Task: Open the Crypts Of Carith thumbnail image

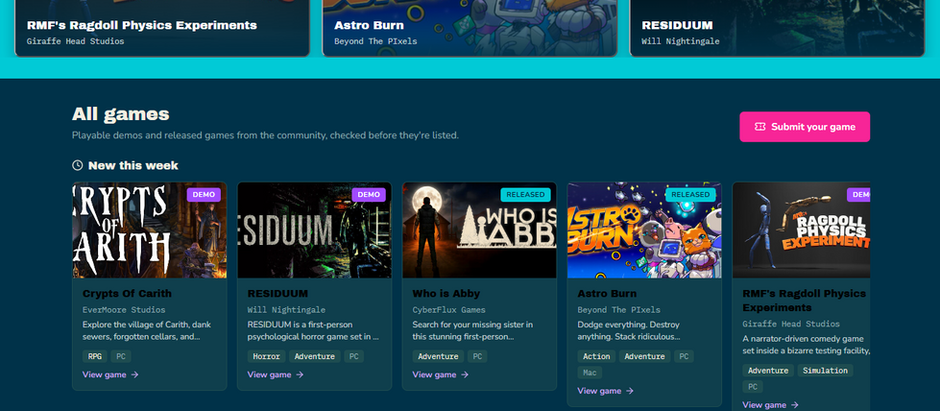Action: click(150, 230)
